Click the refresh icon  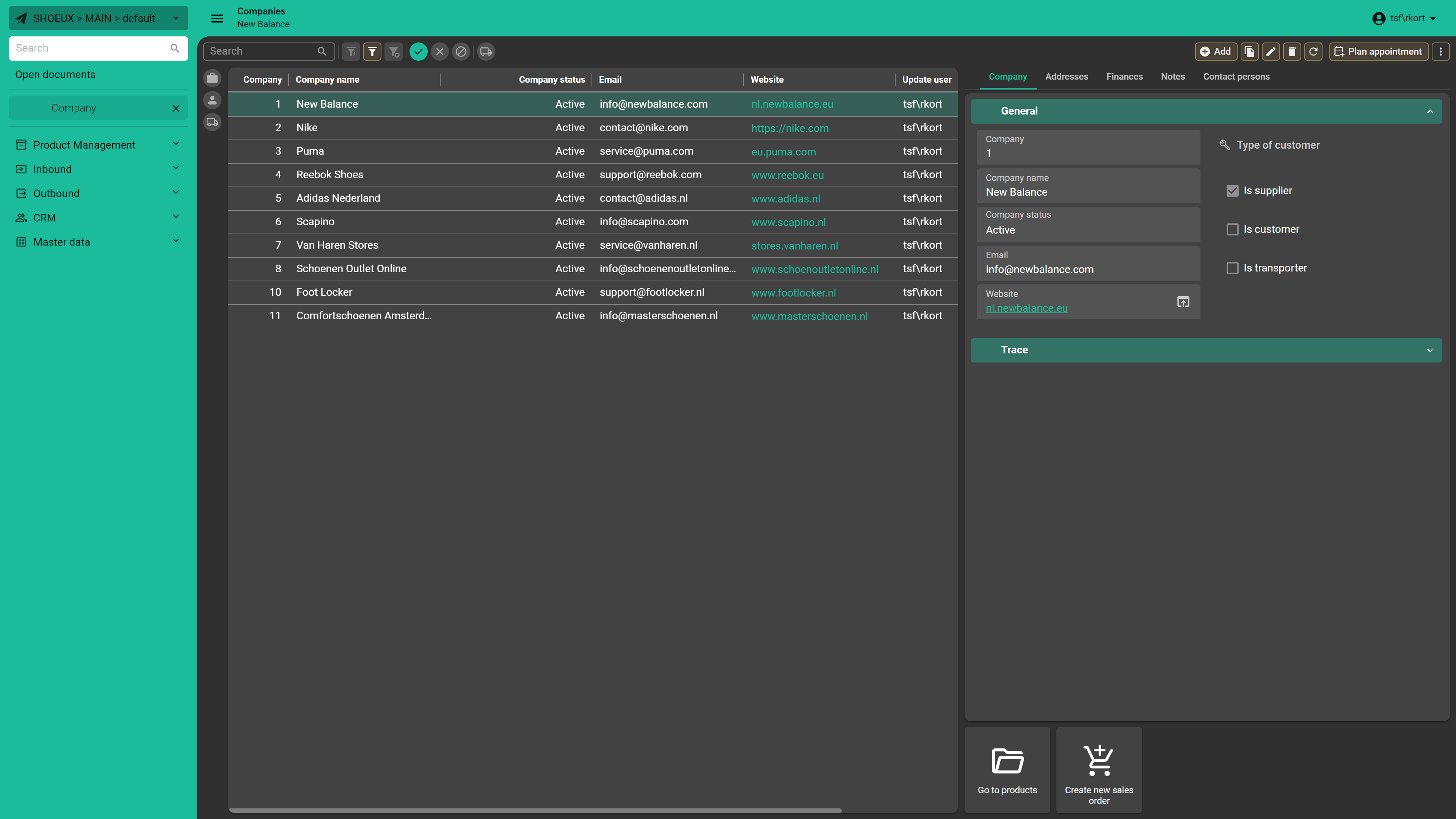click(1313, 52)
